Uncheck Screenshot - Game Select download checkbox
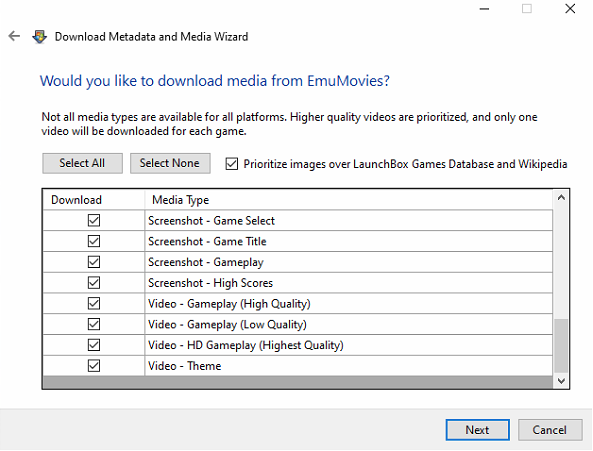 point(94,220)
